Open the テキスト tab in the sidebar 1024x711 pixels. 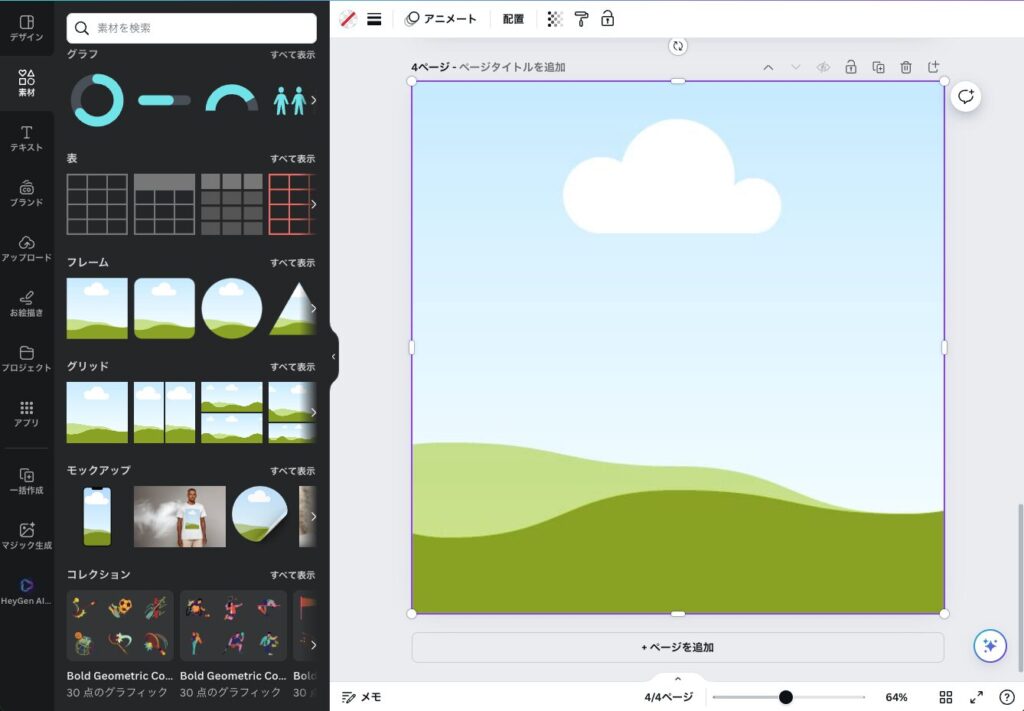27,138
